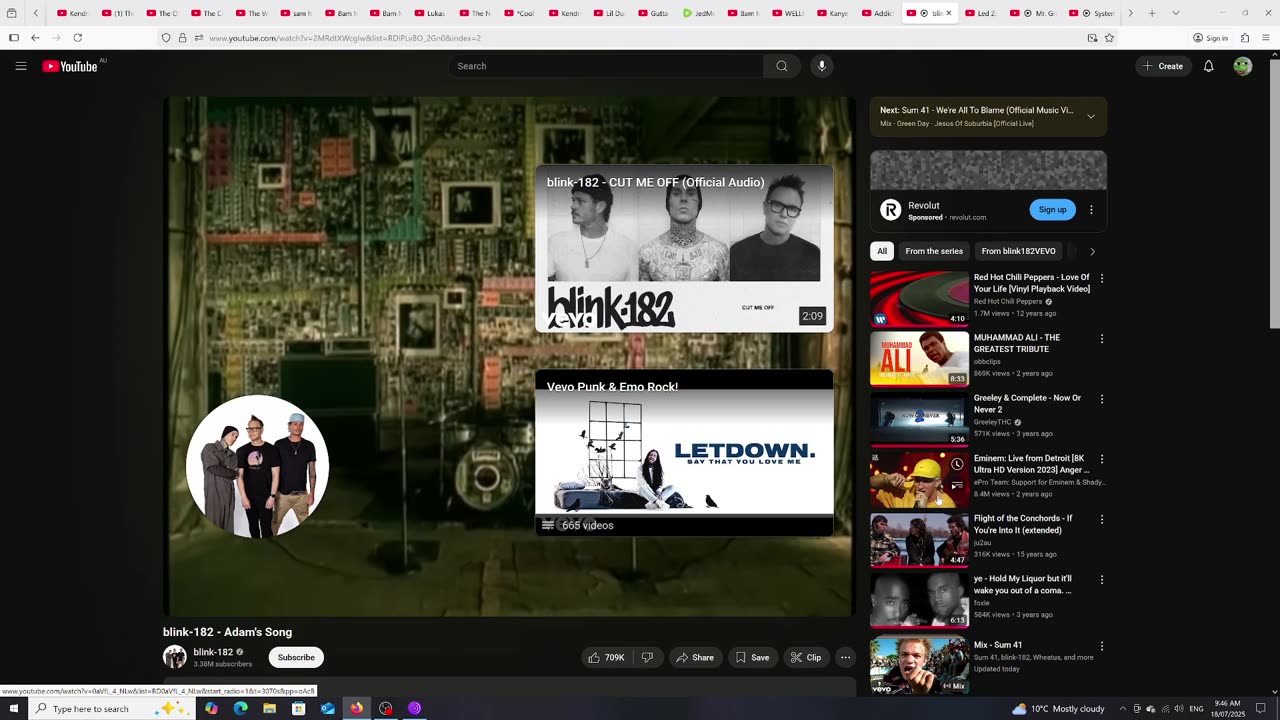
Task: Open the blink-182 channel name link
Action: coord(213,652)
